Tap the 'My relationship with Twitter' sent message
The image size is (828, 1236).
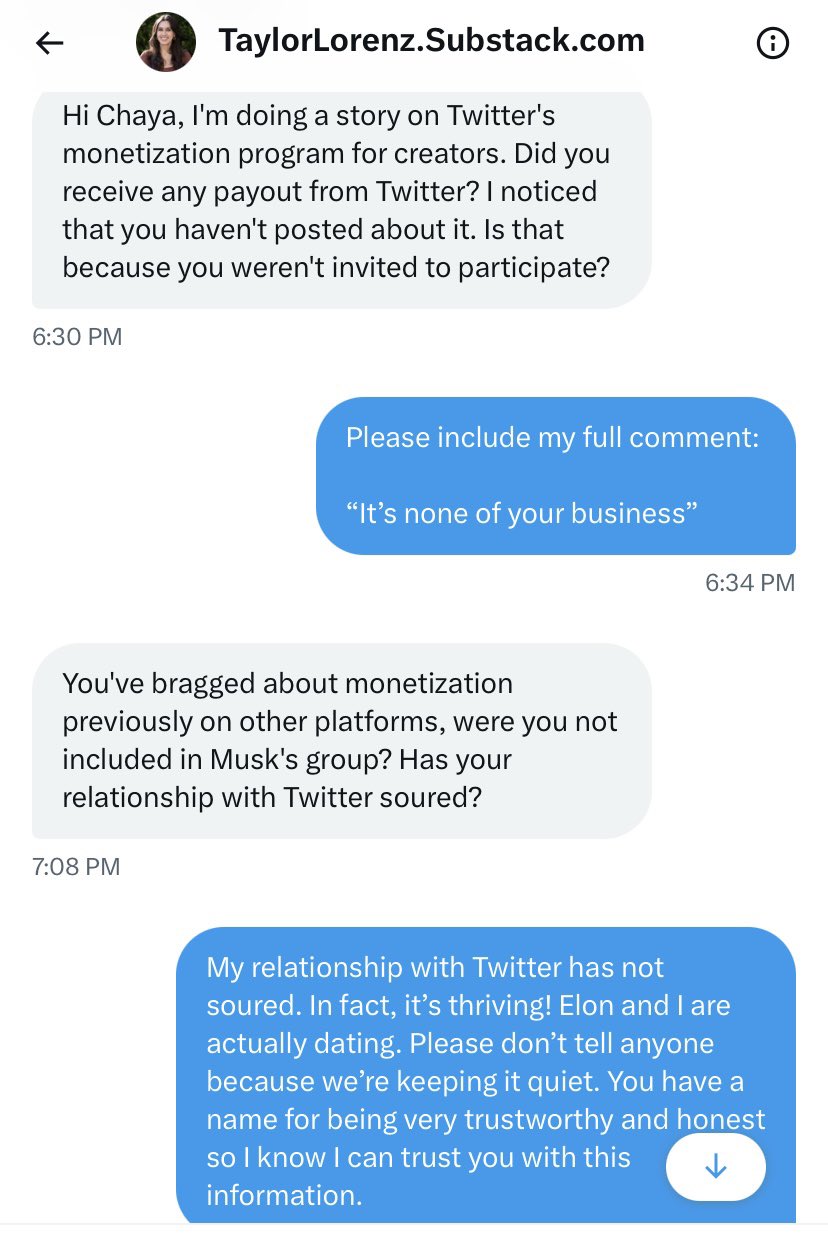(486, 1076)
